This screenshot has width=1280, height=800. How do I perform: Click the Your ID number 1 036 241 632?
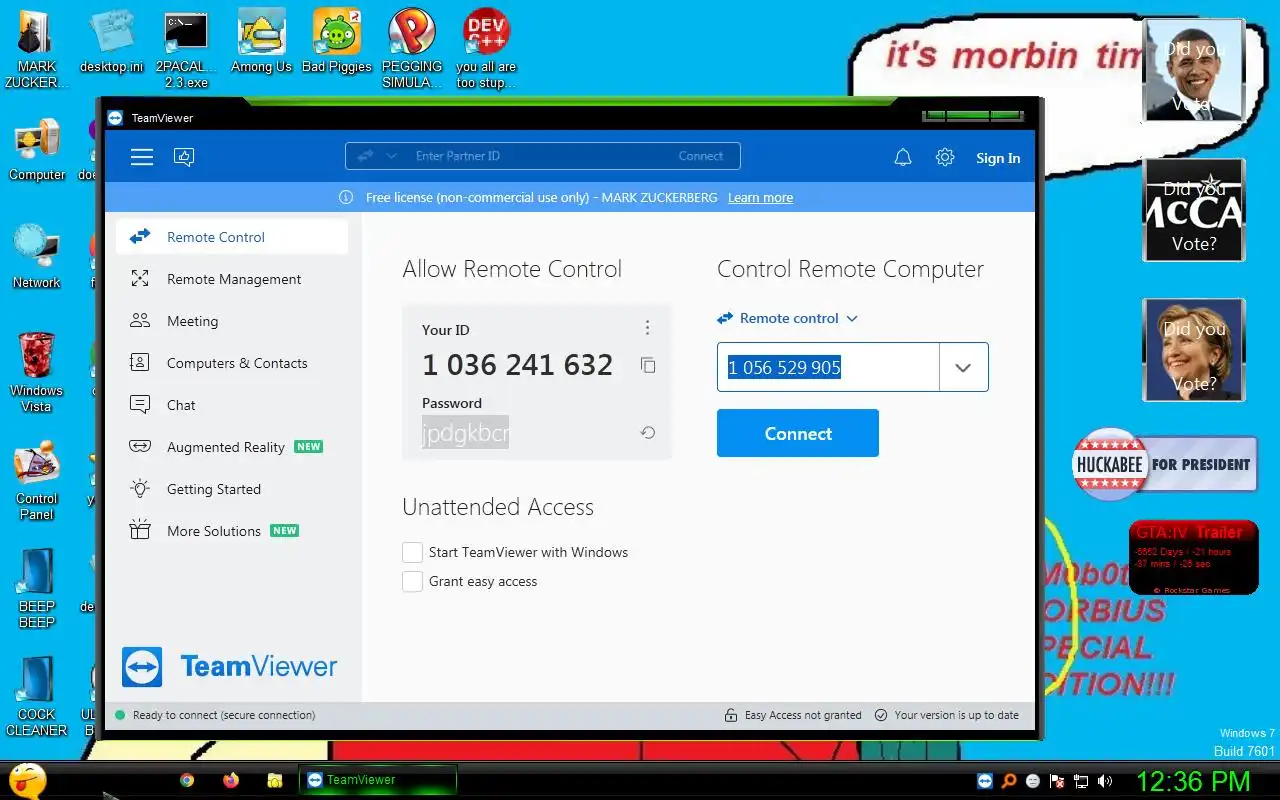pyautogui.click(x=517, y=365)
